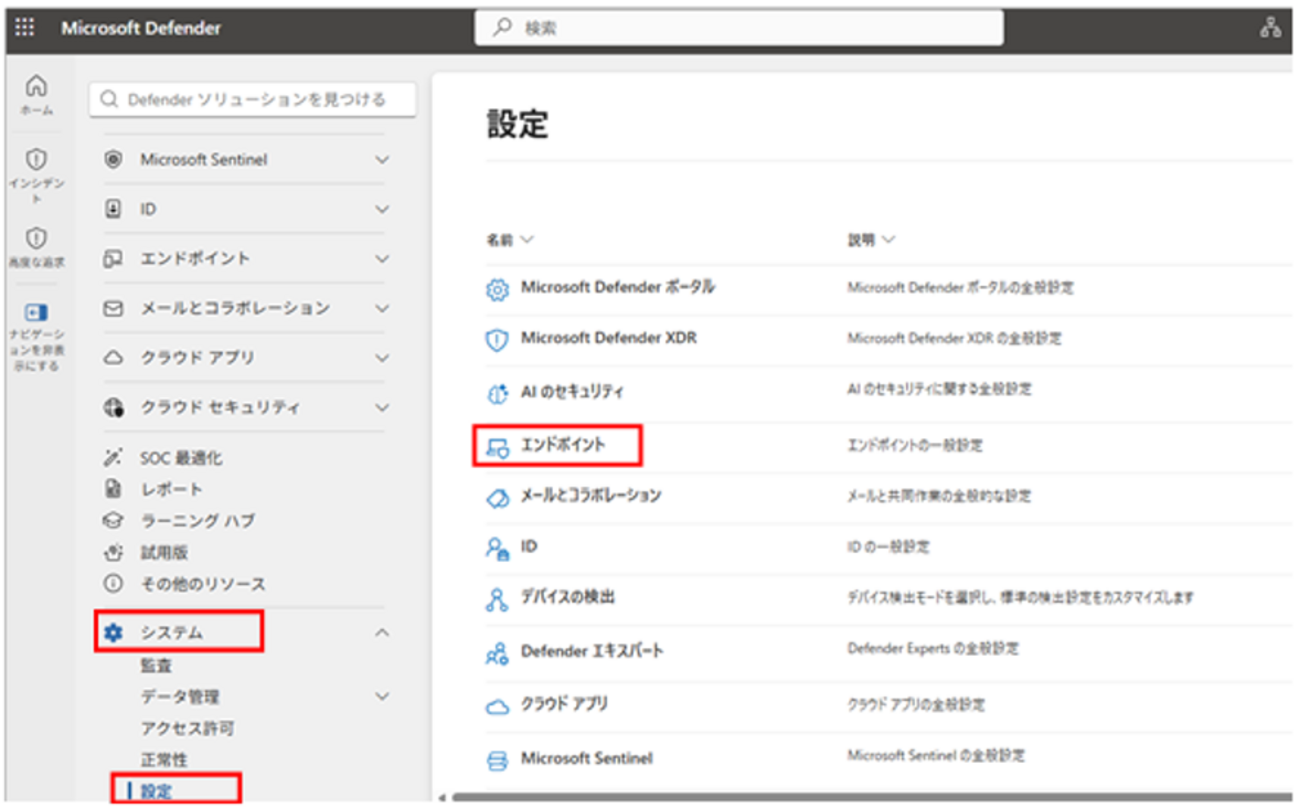Click the システム gear icon
This screenshot has height=808, width=1299.
[113, 633]
